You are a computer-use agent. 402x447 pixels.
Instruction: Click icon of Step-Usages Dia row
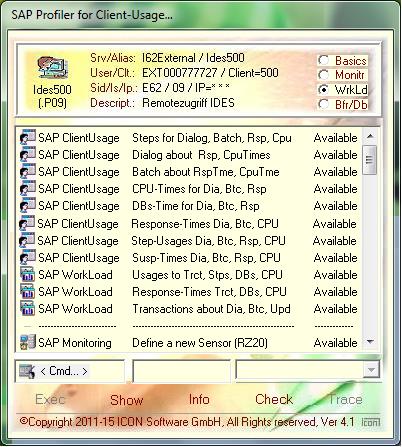27,240
